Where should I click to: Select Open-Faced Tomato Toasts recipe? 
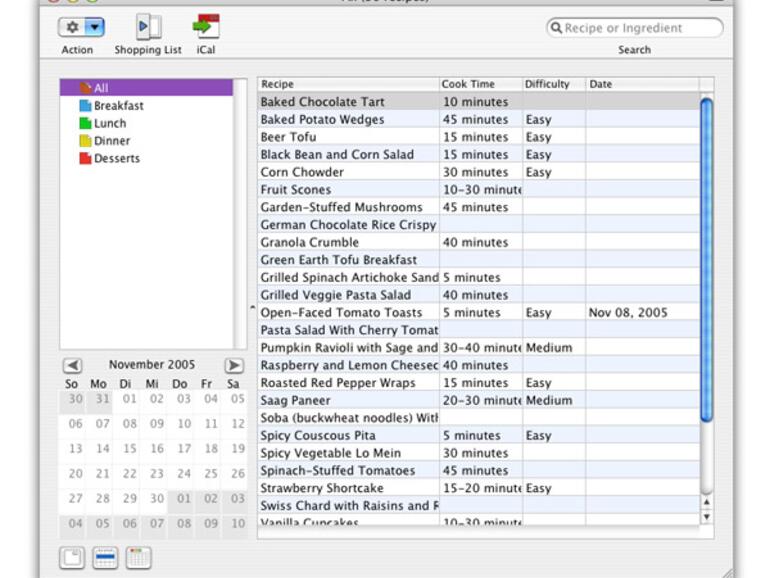(347, 313)
